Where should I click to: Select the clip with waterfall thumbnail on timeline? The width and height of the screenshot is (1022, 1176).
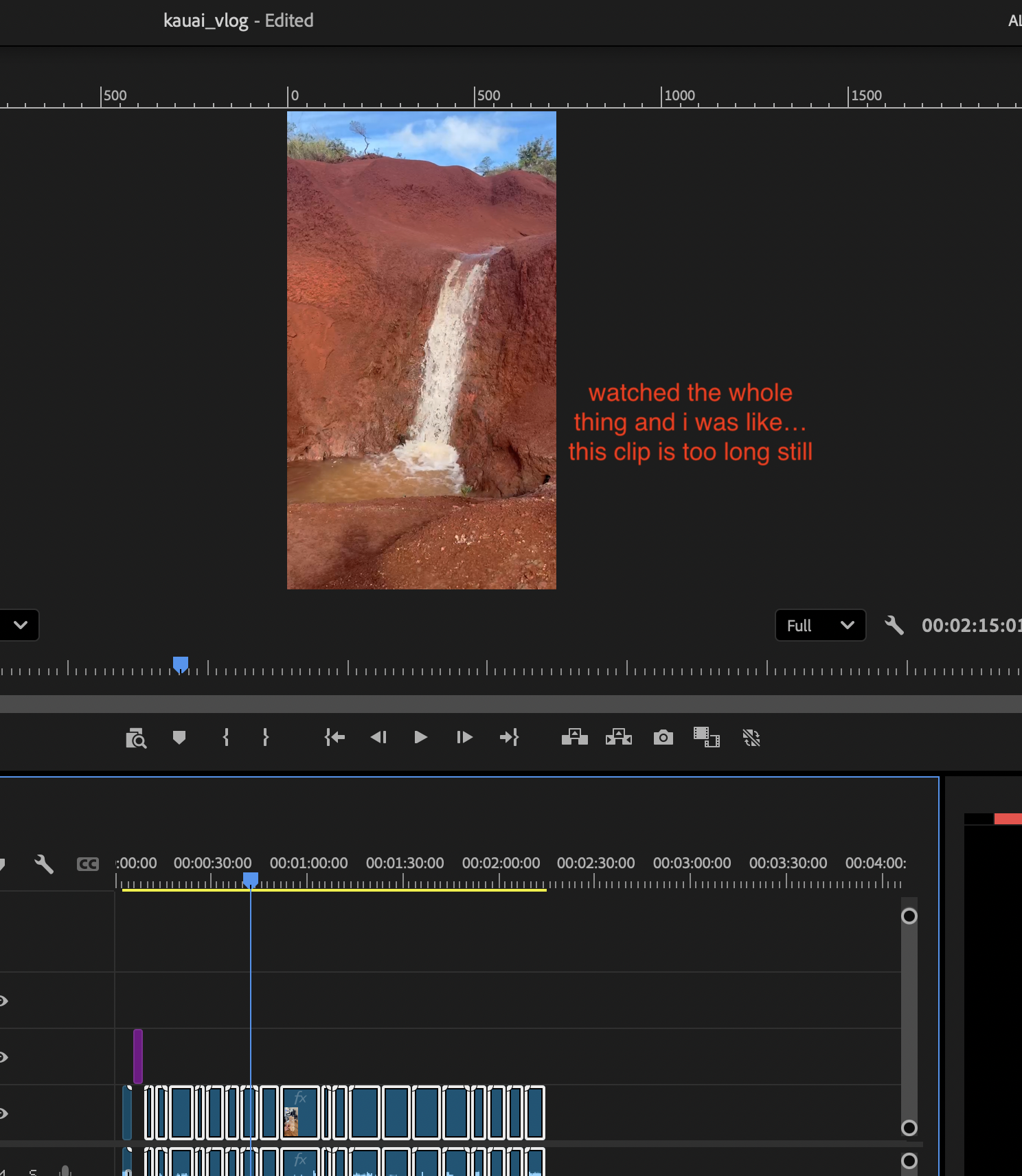click(301, 1113)
